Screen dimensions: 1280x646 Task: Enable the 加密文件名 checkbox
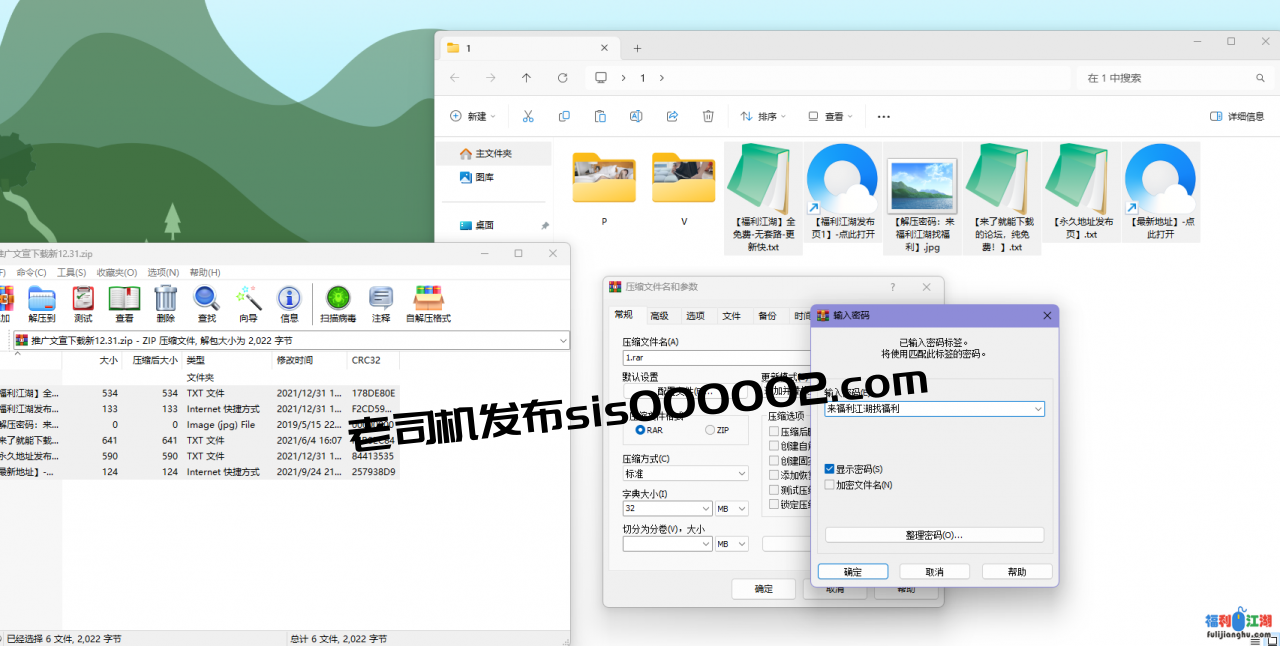click(830, 485)
